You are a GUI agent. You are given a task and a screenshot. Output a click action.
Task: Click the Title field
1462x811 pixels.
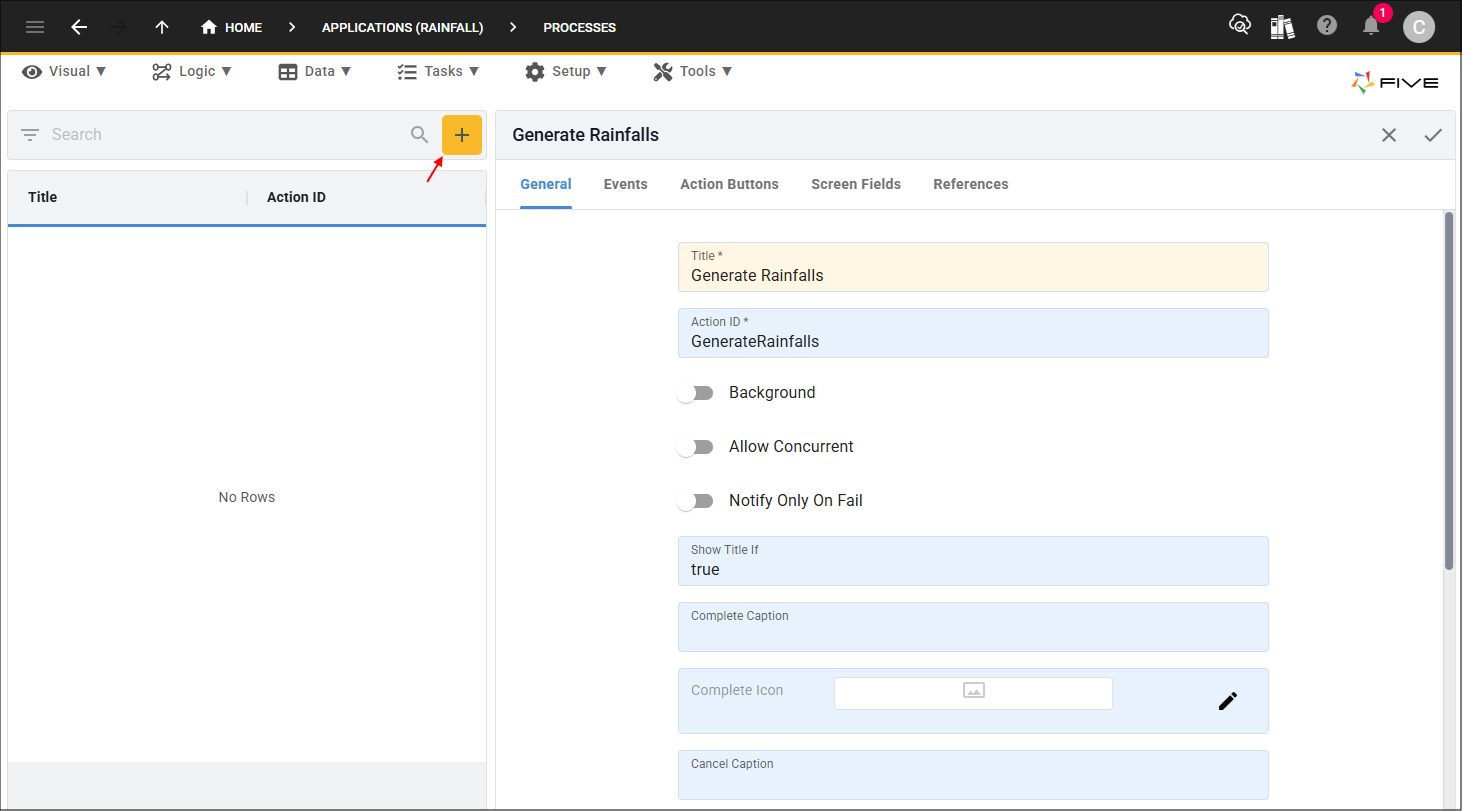tap(973, 267)
